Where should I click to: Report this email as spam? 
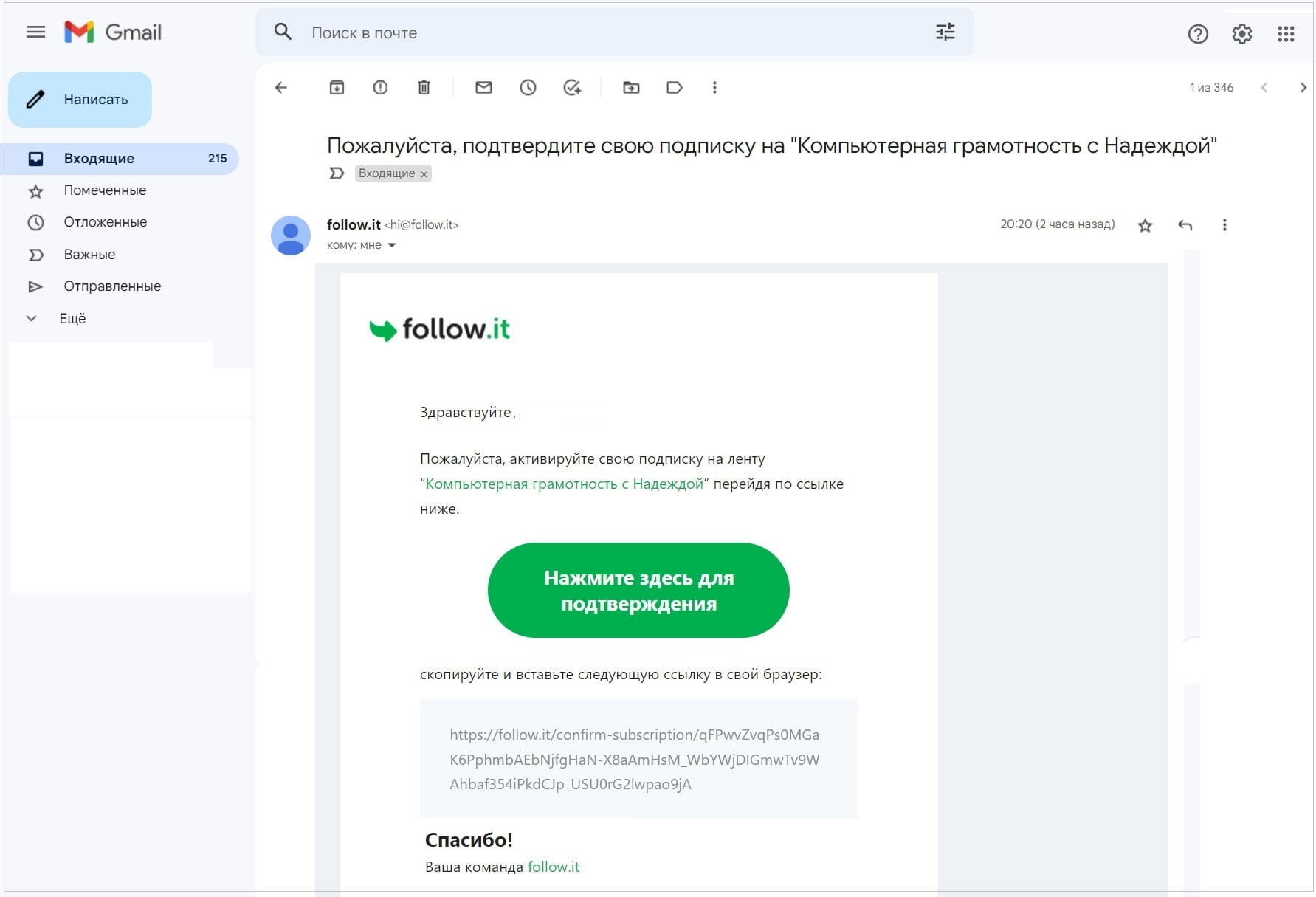click(380, 87)
